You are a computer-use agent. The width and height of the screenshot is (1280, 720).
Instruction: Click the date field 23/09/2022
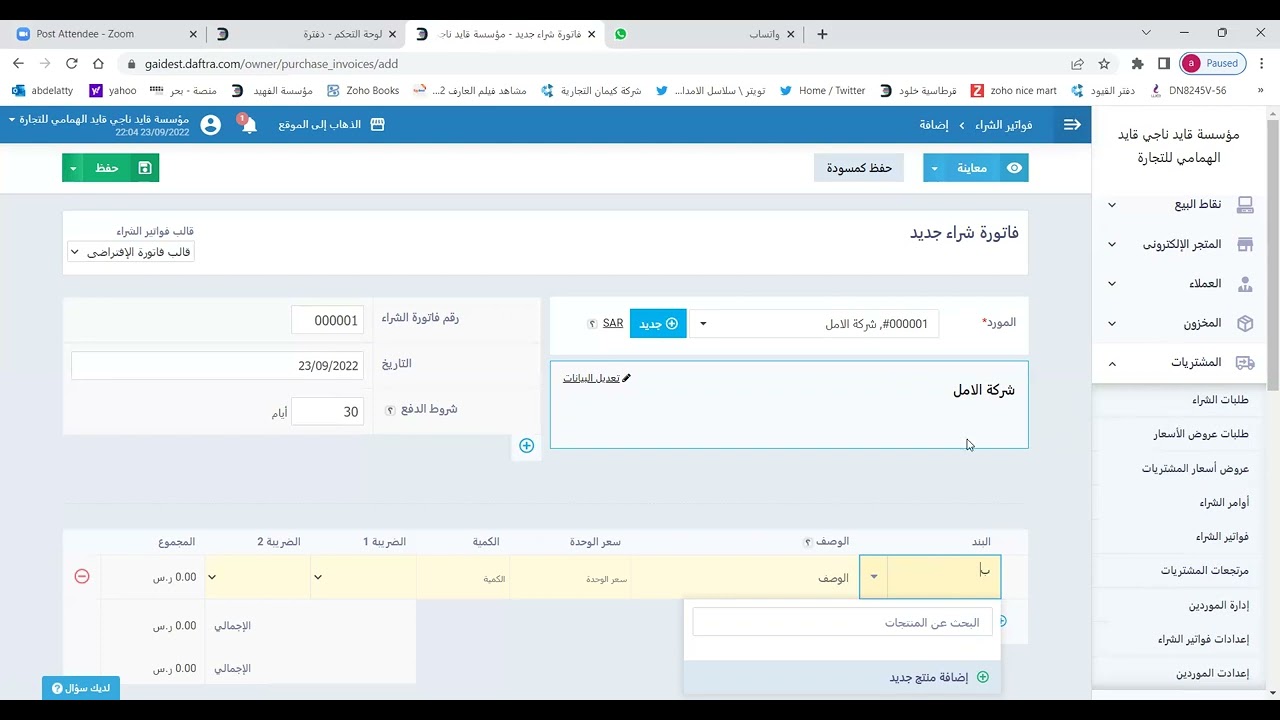[x=217, y=366]
